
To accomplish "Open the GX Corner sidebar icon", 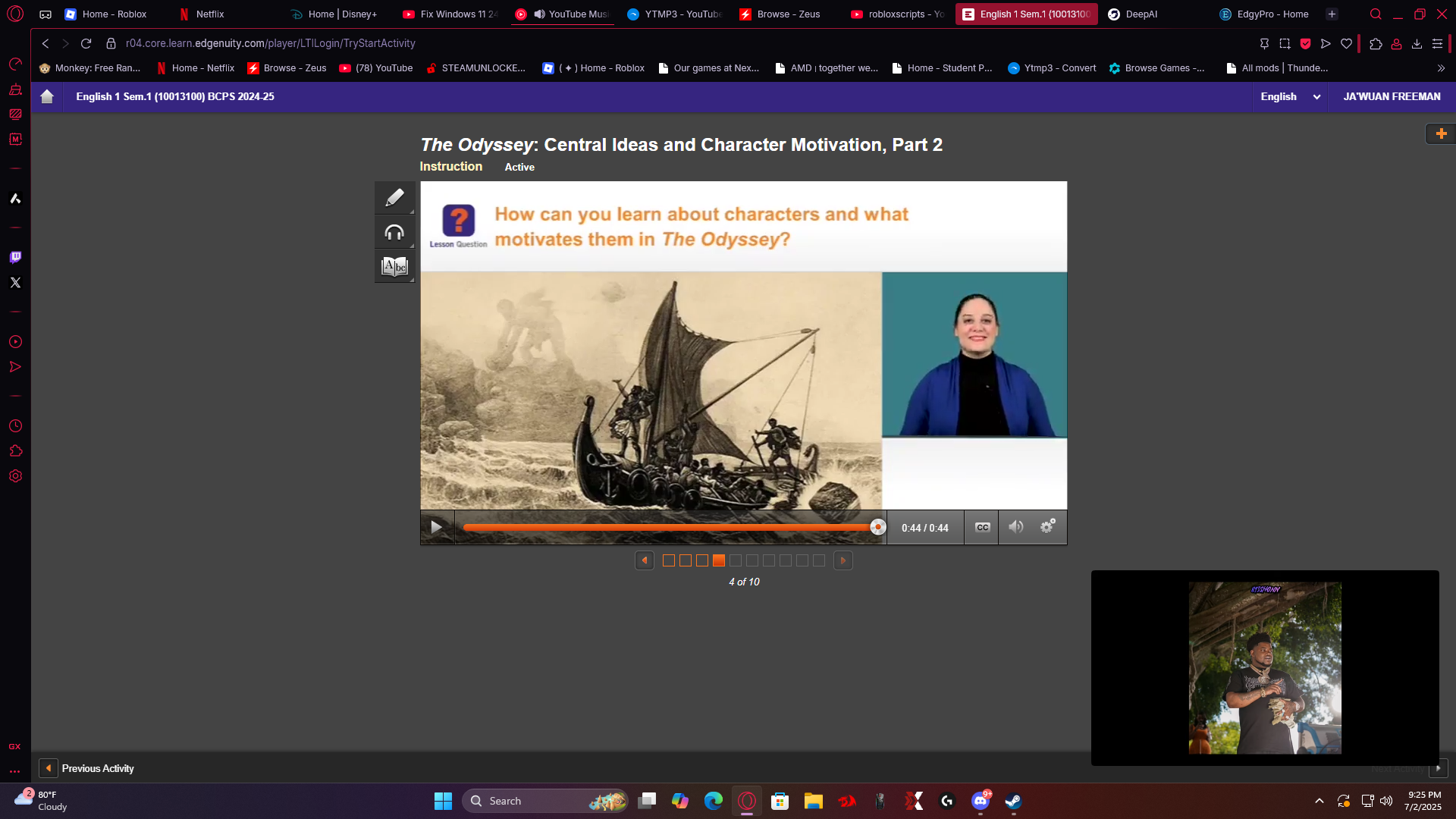I will [x=14, y=747].
